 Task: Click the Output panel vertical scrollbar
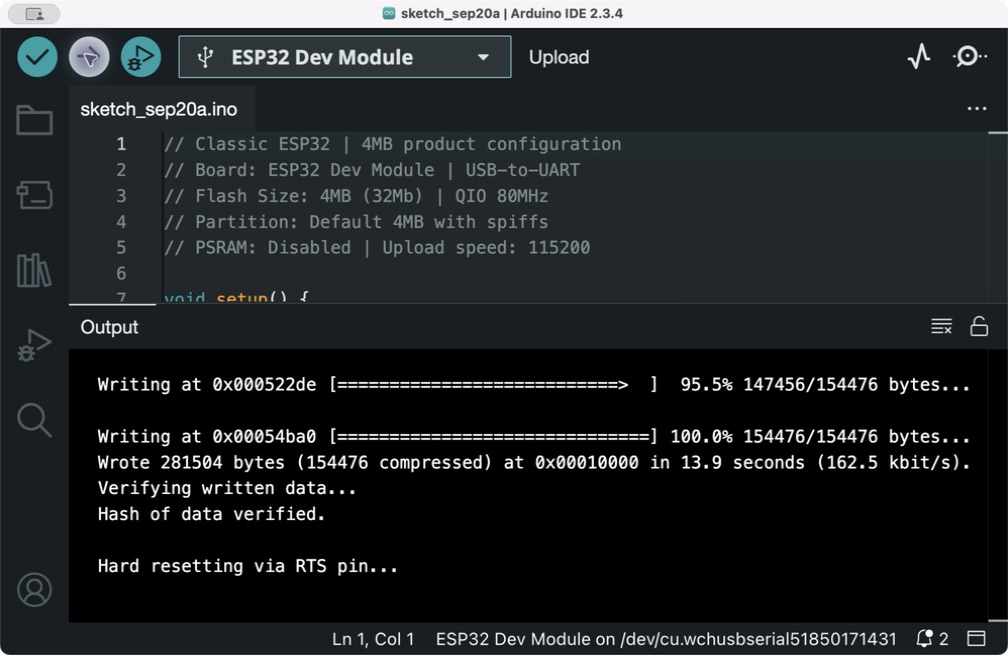click(998, 485)
